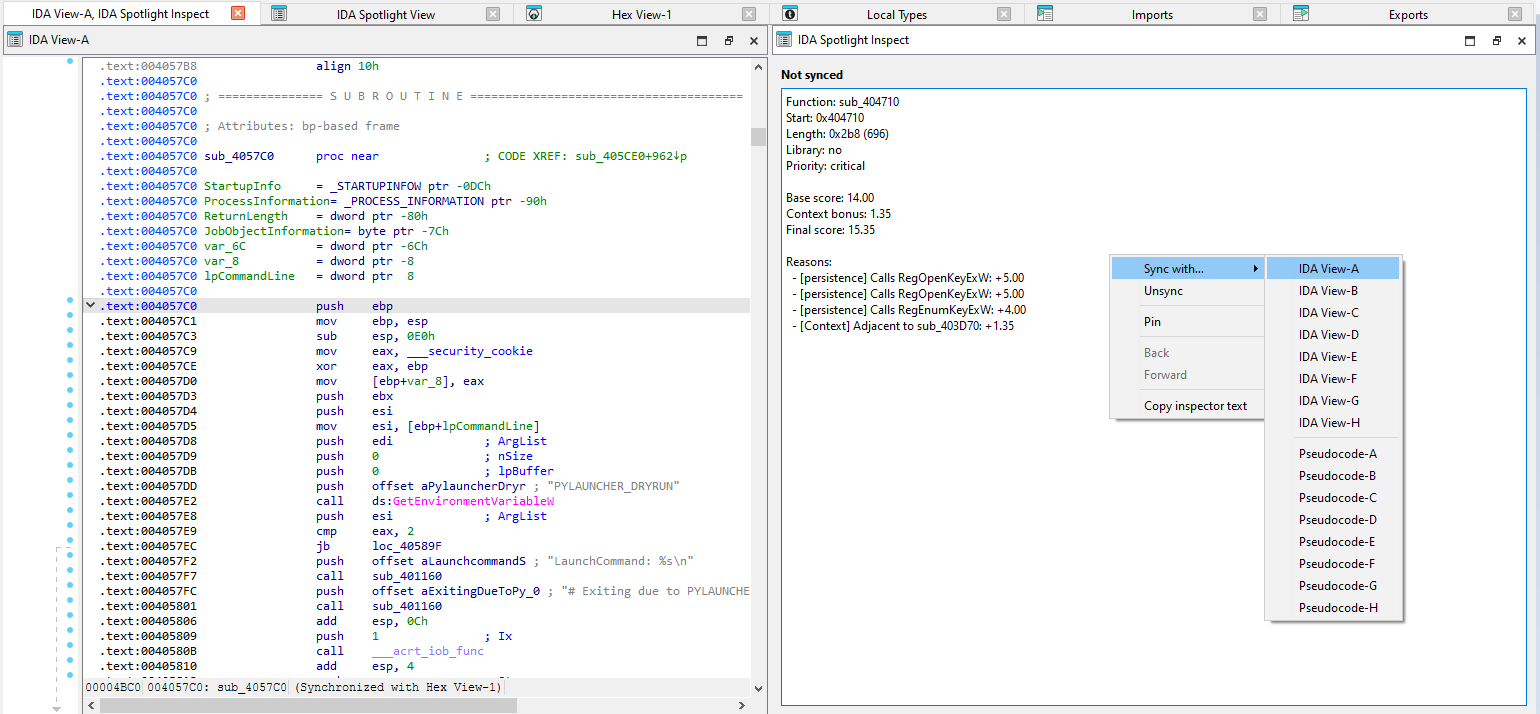This screenshot has height=714, width=1540.
Task: Sync with Pseudocode-G
Action: tap(1333, 586)
